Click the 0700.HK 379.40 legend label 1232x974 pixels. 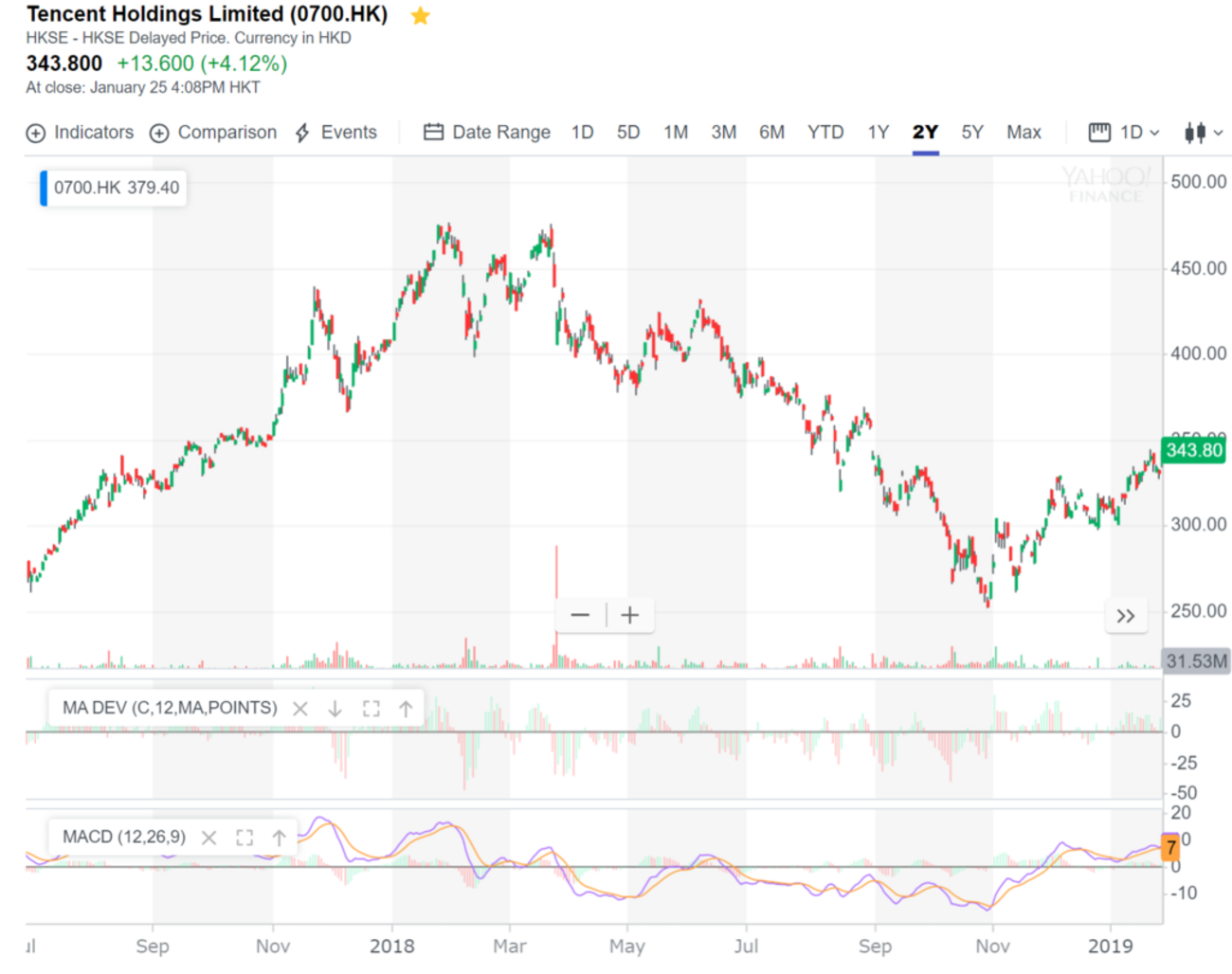117,188
